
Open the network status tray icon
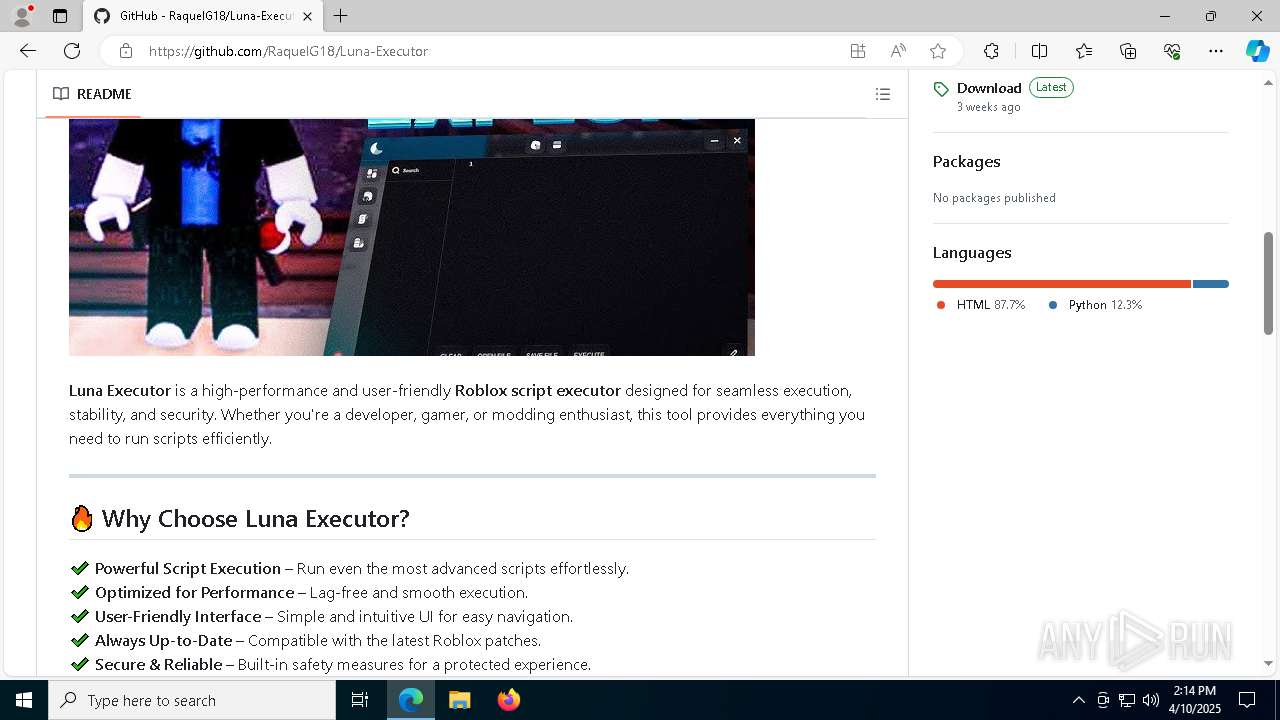tap(1127, 700)
